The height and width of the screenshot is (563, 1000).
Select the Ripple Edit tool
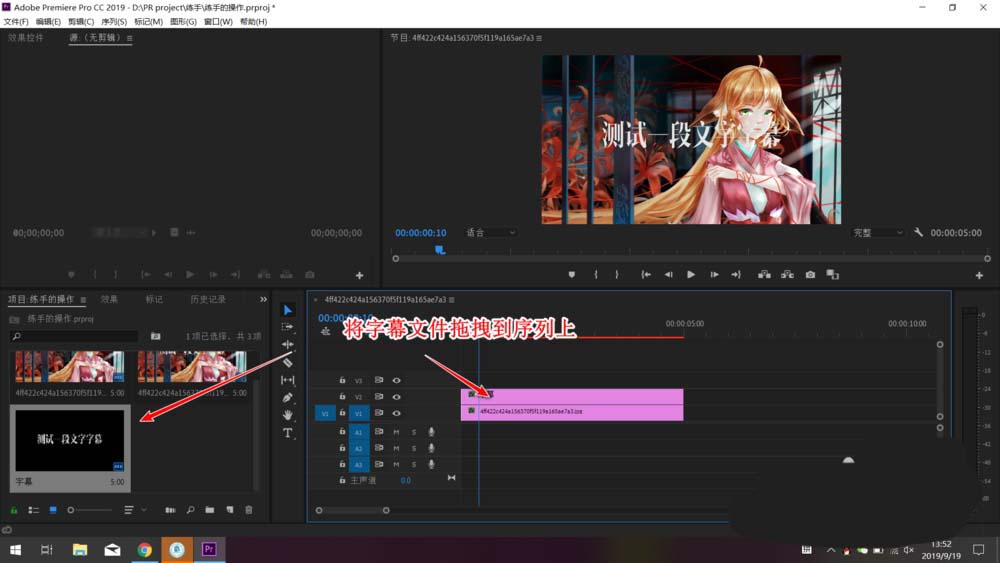click(288, 344)
